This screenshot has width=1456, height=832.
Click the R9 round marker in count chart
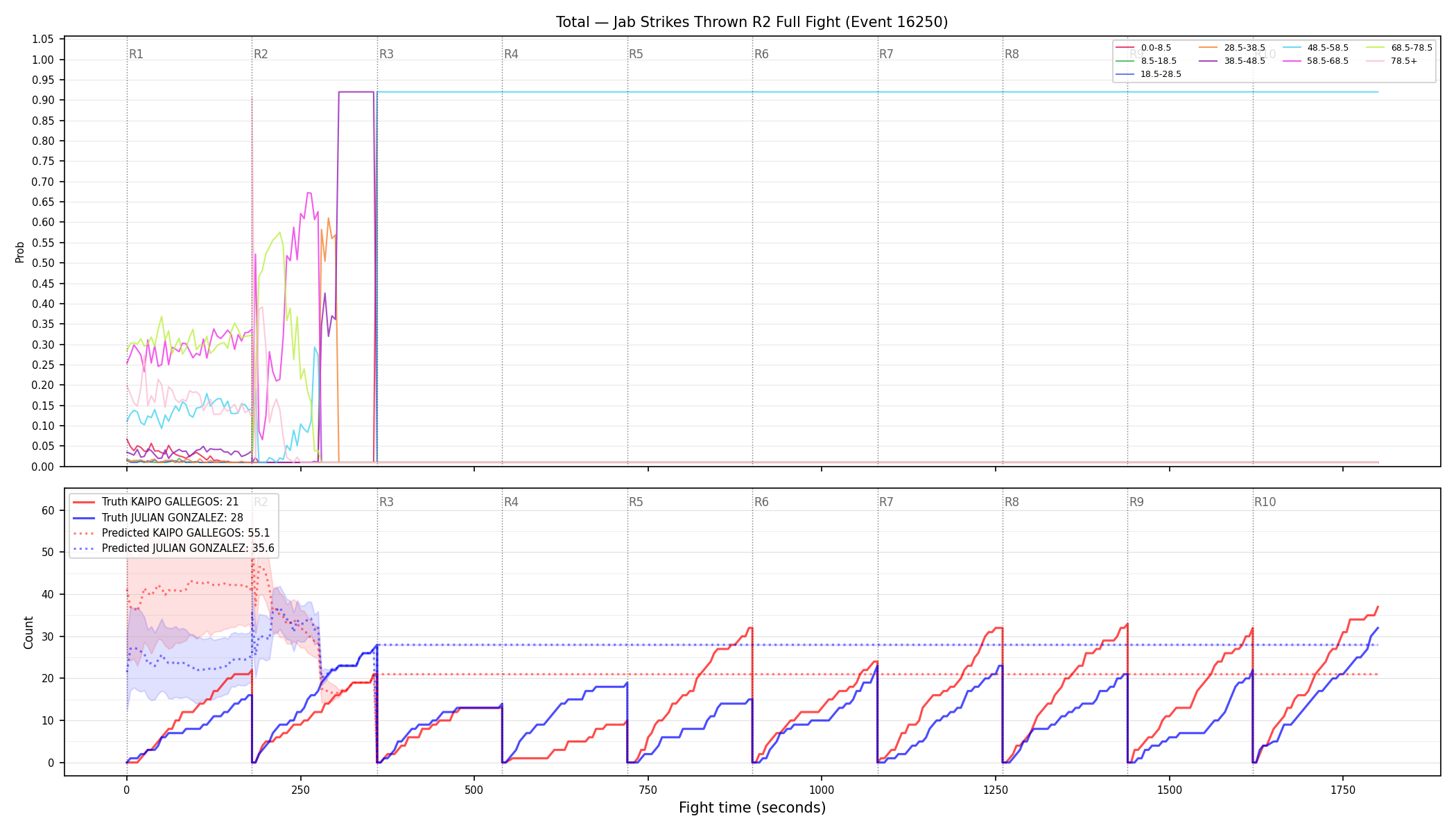[1137, 502]
